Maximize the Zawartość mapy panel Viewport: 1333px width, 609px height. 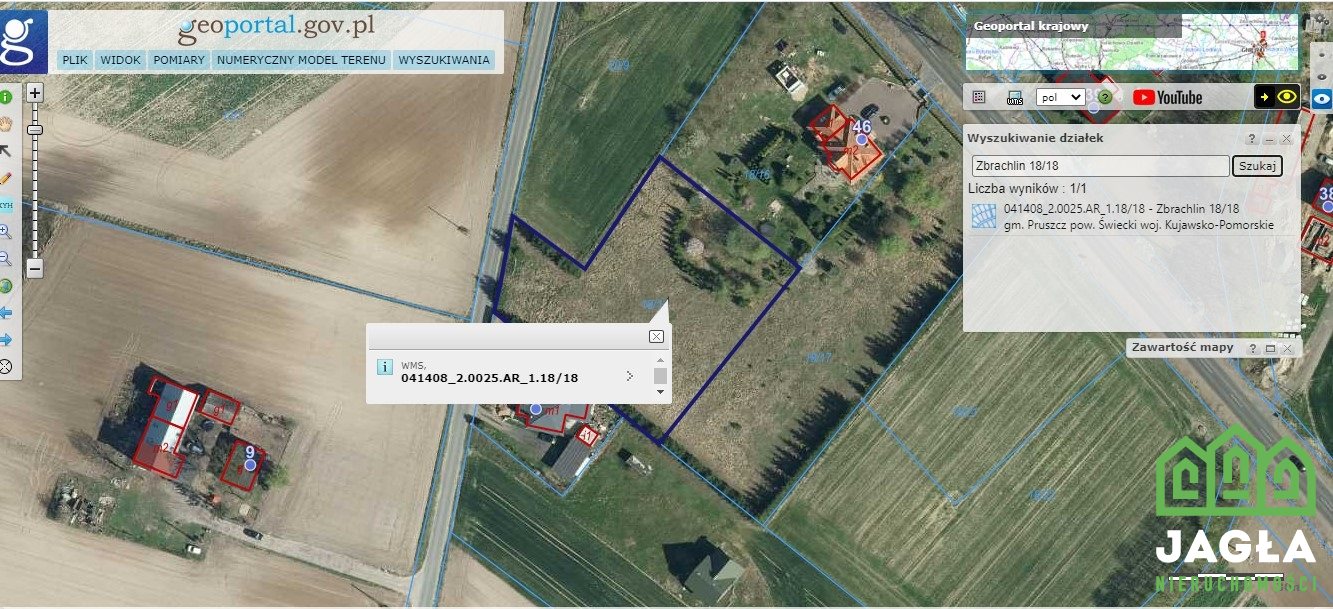click(1270, 348)
